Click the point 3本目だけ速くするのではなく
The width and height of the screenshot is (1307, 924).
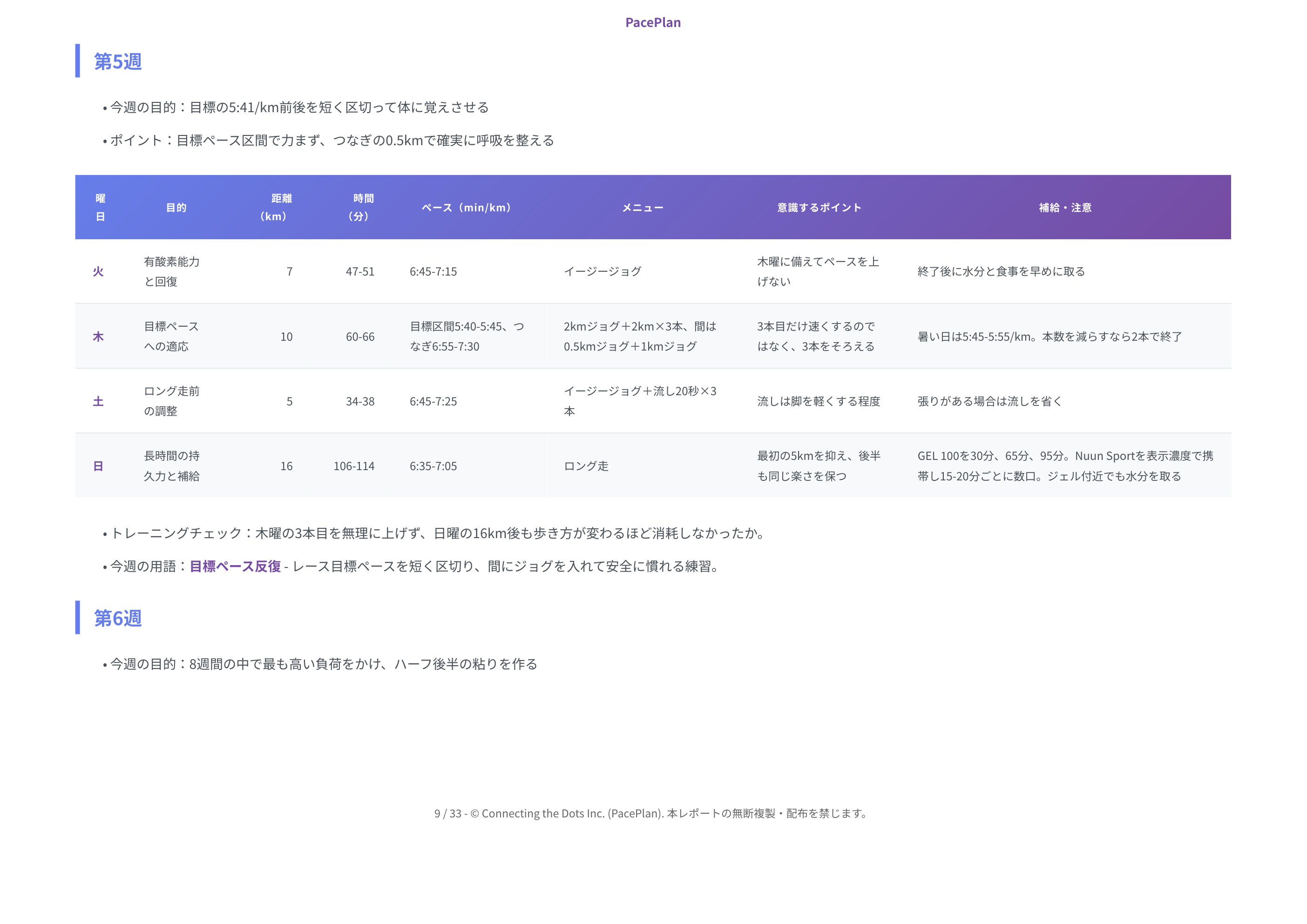click(816, 336)
